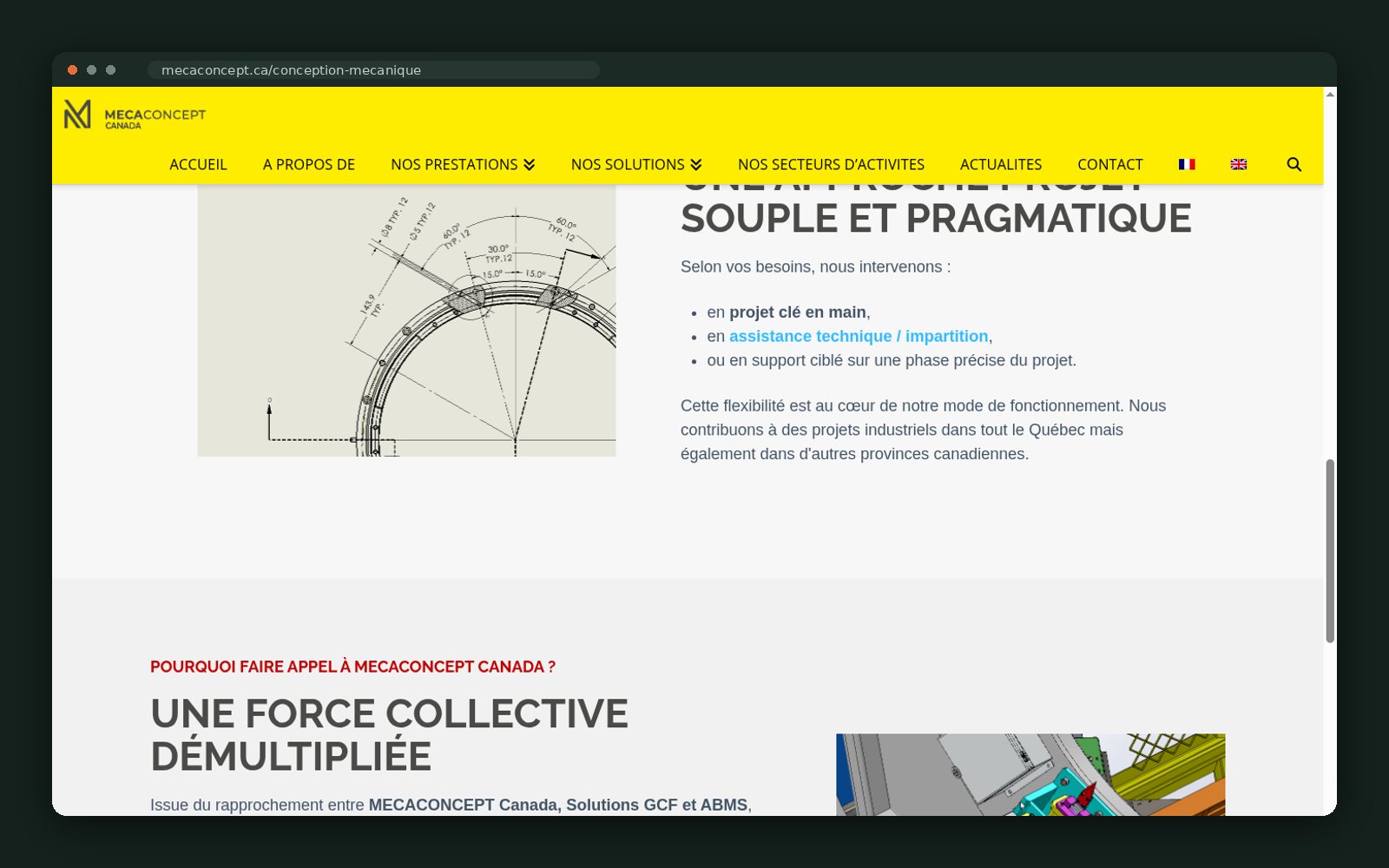Image resolution: width=1389 pixels, height=868 pixels.
Task: Open the Actualites menu item
Action: (1001, 164)
